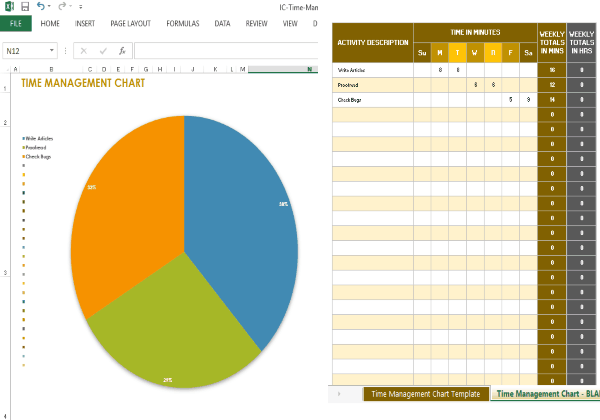Viewport: 600px width, 420px height.
Task: Confirm entry with the checkmark icon
Action: tap(103, 51)
